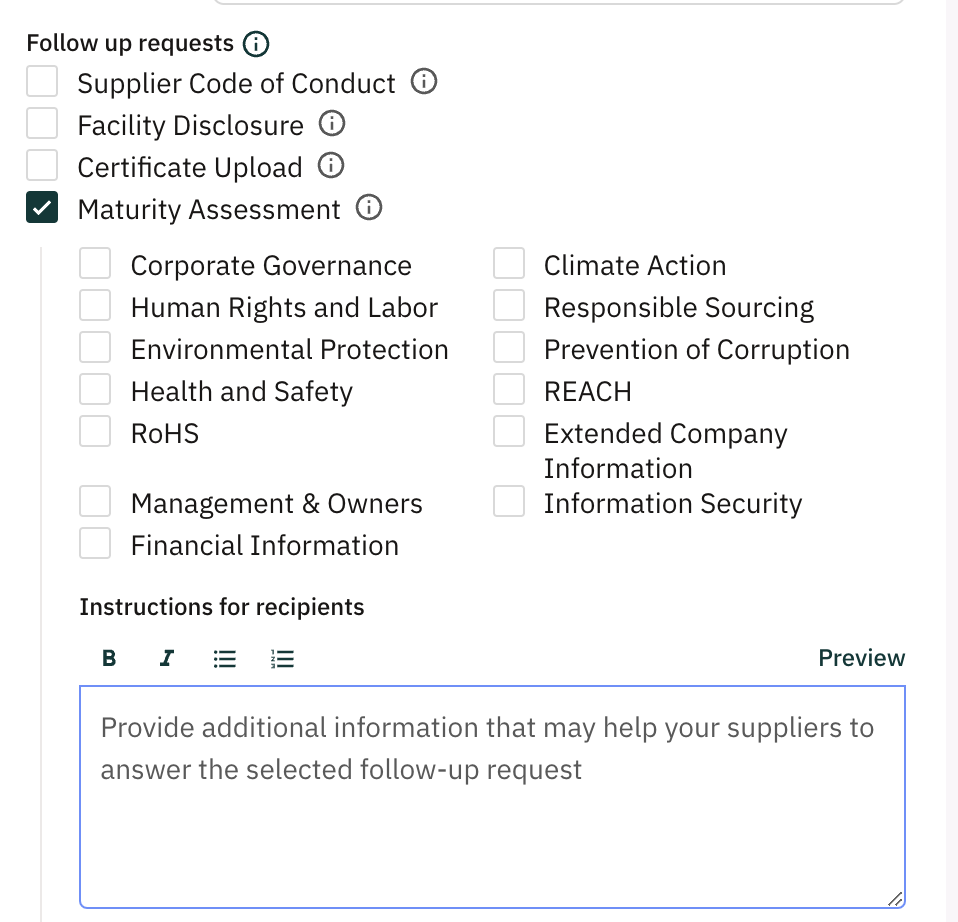Viewport: 958px width, 922px height.
Task: Check the Financial Information checkbox
Action: click(x=95, y=543)
